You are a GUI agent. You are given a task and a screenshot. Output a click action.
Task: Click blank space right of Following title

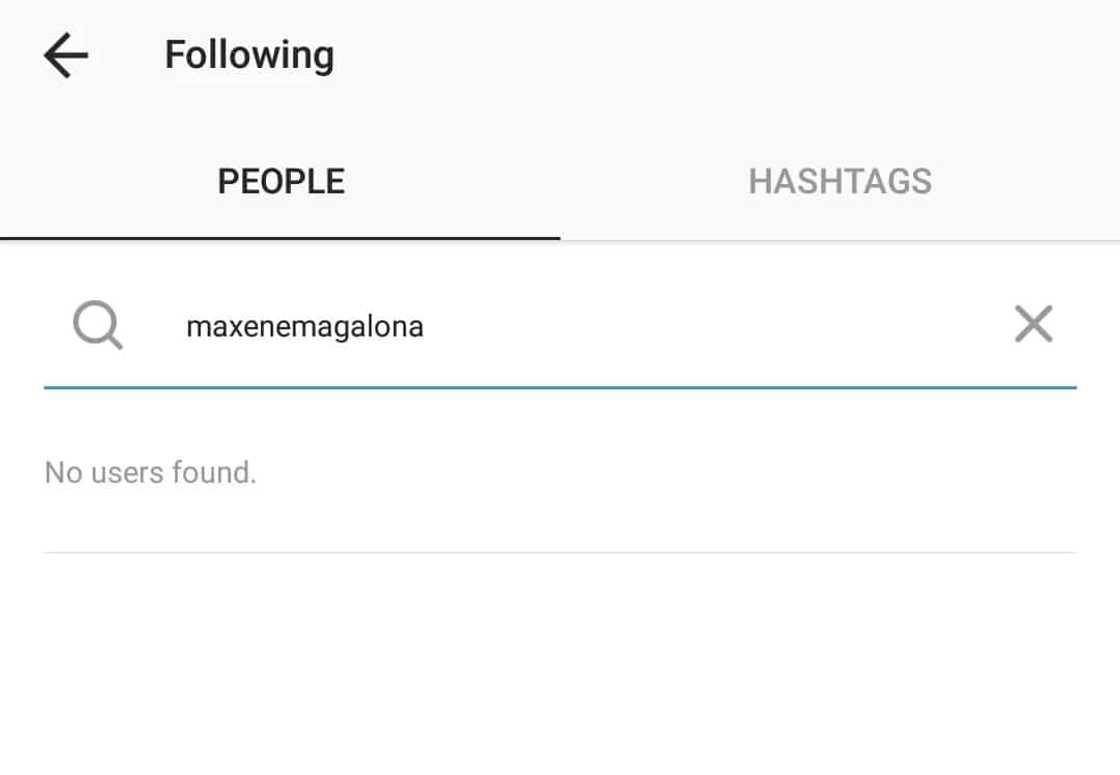point(700,55)
